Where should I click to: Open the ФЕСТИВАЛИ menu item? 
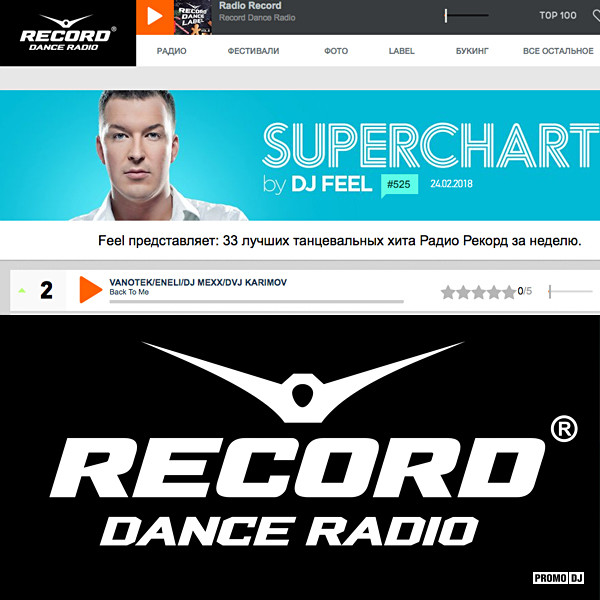click(253, 51)
